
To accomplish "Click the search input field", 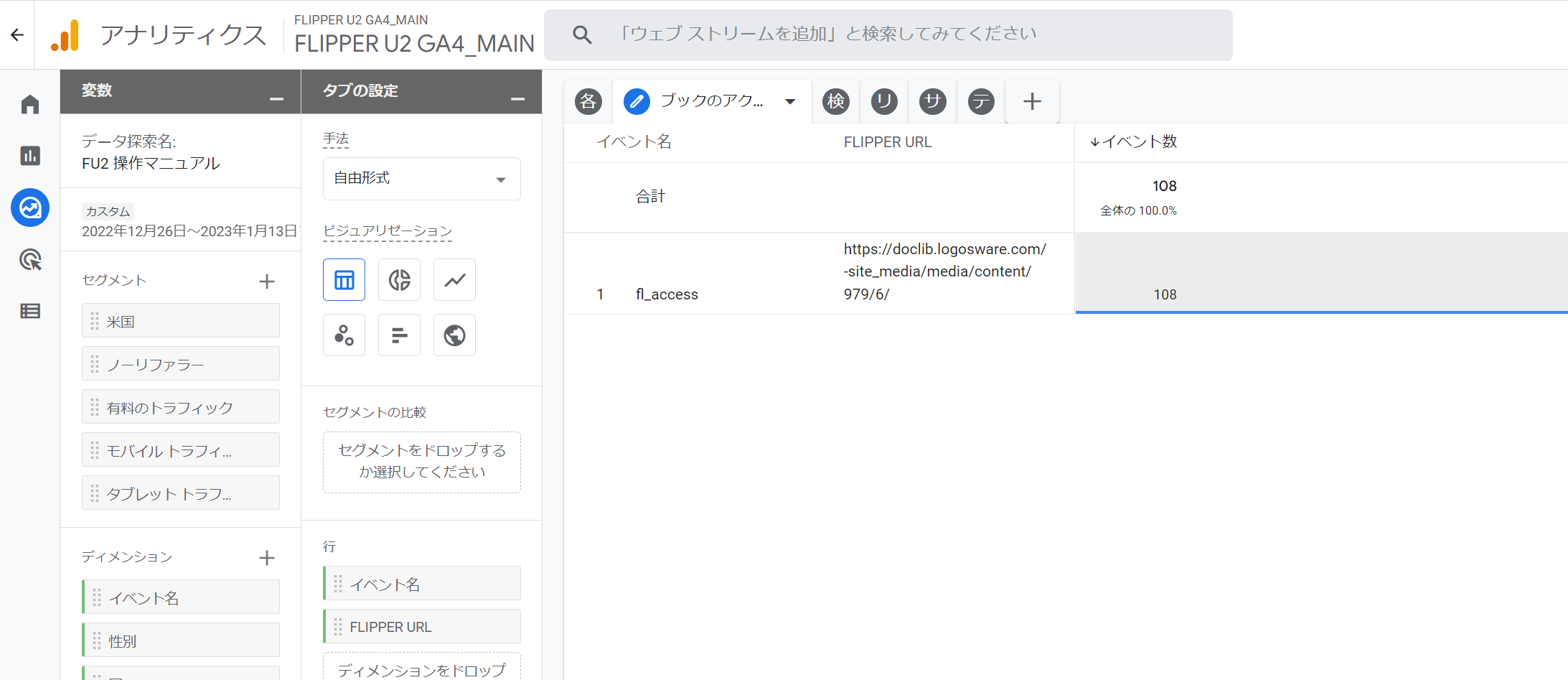I will 888,34.
